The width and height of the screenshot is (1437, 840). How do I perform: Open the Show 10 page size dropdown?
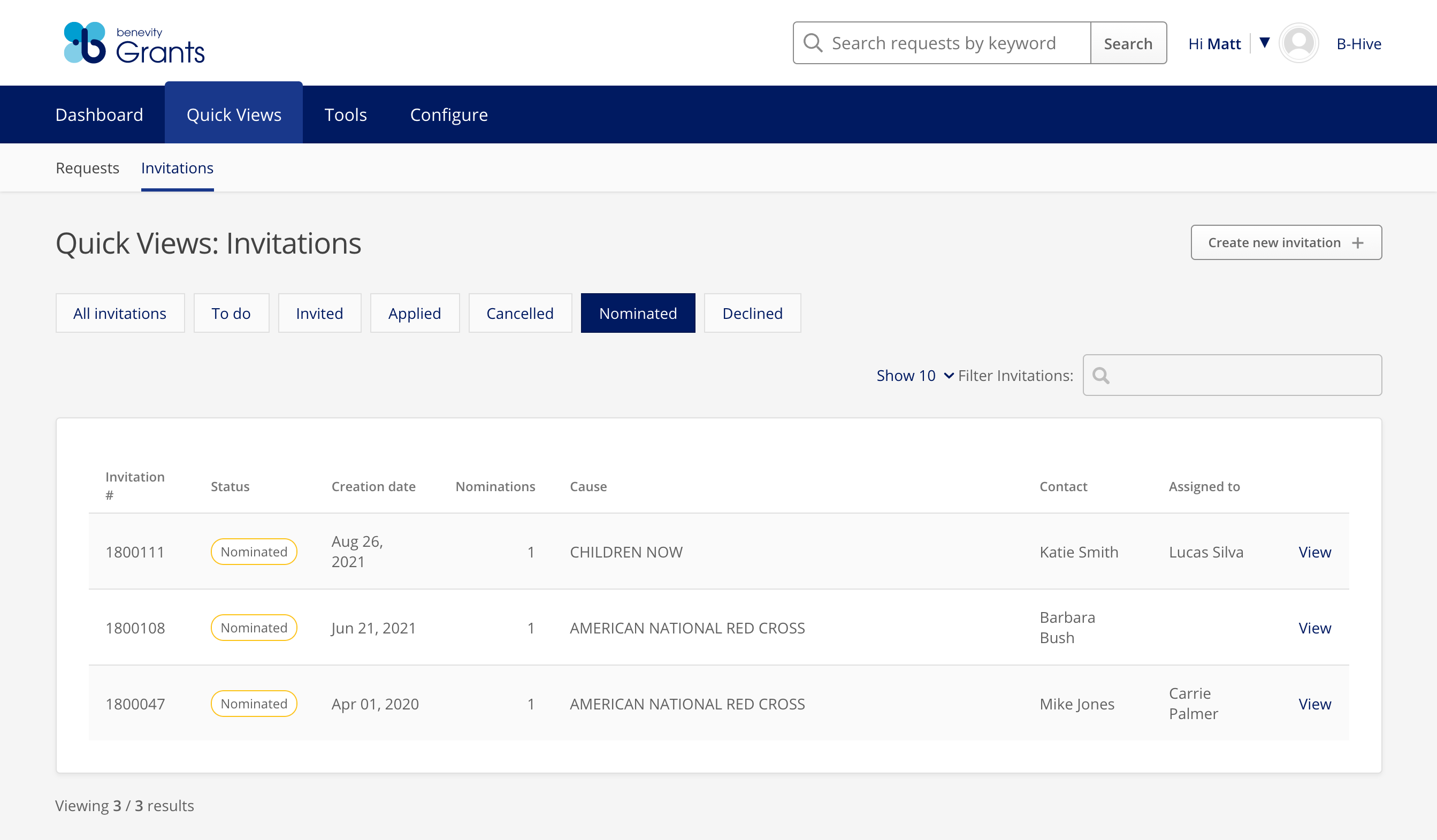(915, 375)
